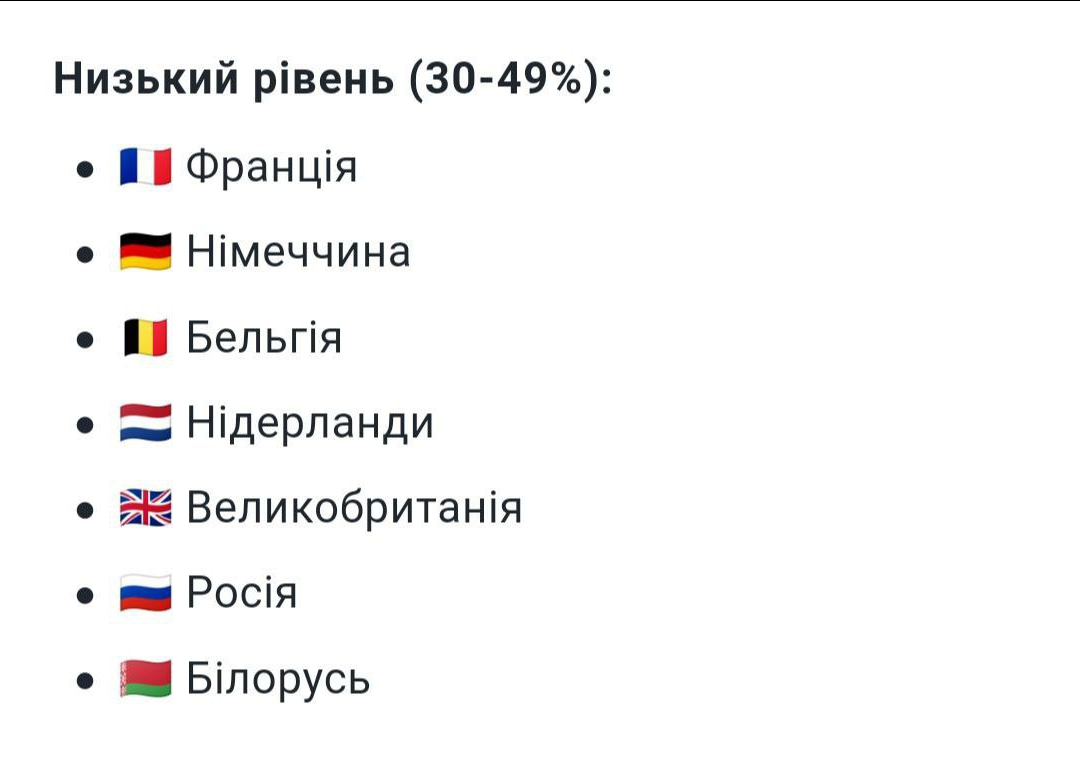Click the bullet point before Німеччина
Viewport: 1080px width, 760px height.
pos(85,254)
